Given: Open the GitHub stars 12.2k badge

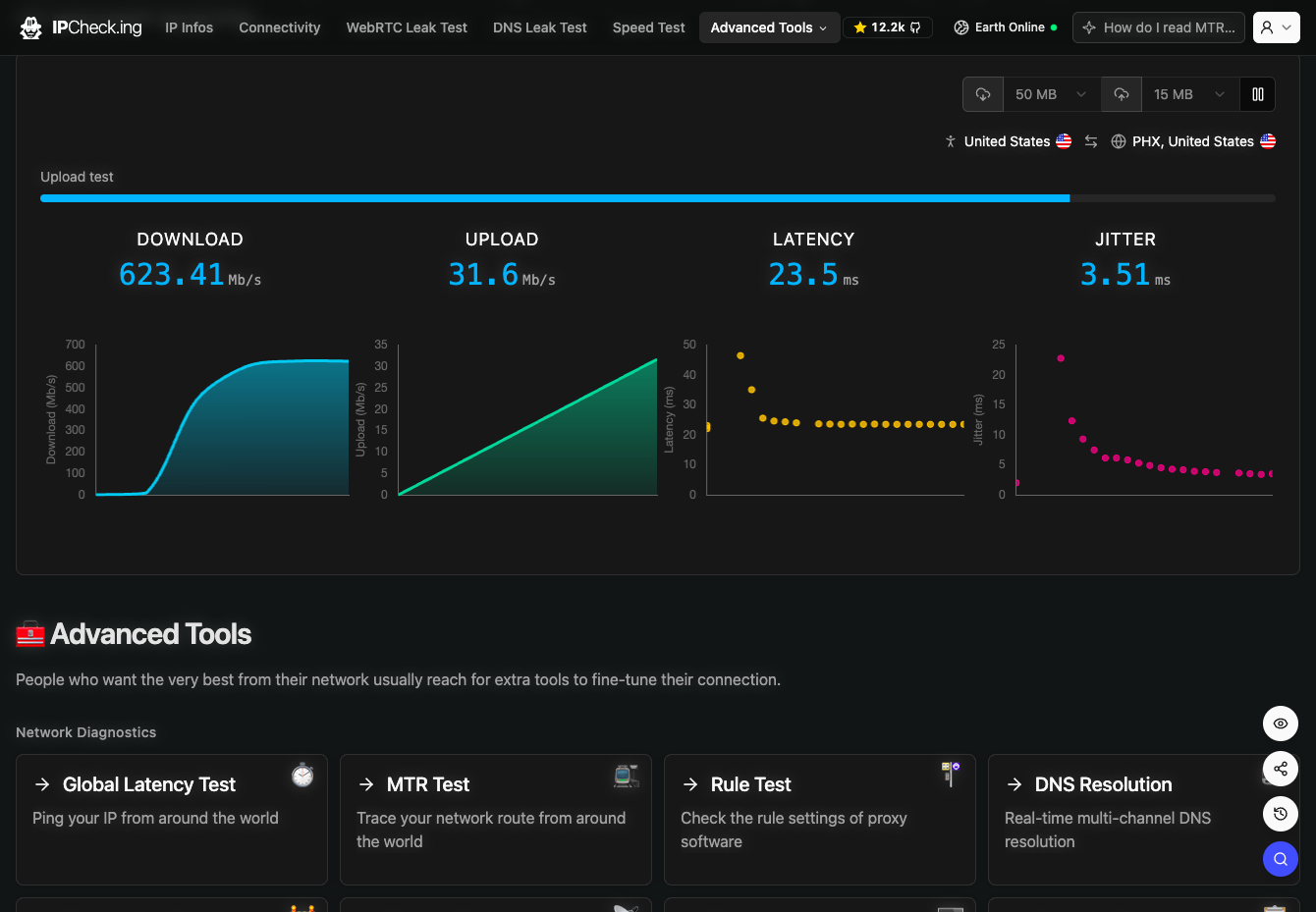Looking at the screenshot, I should (887, 27).
